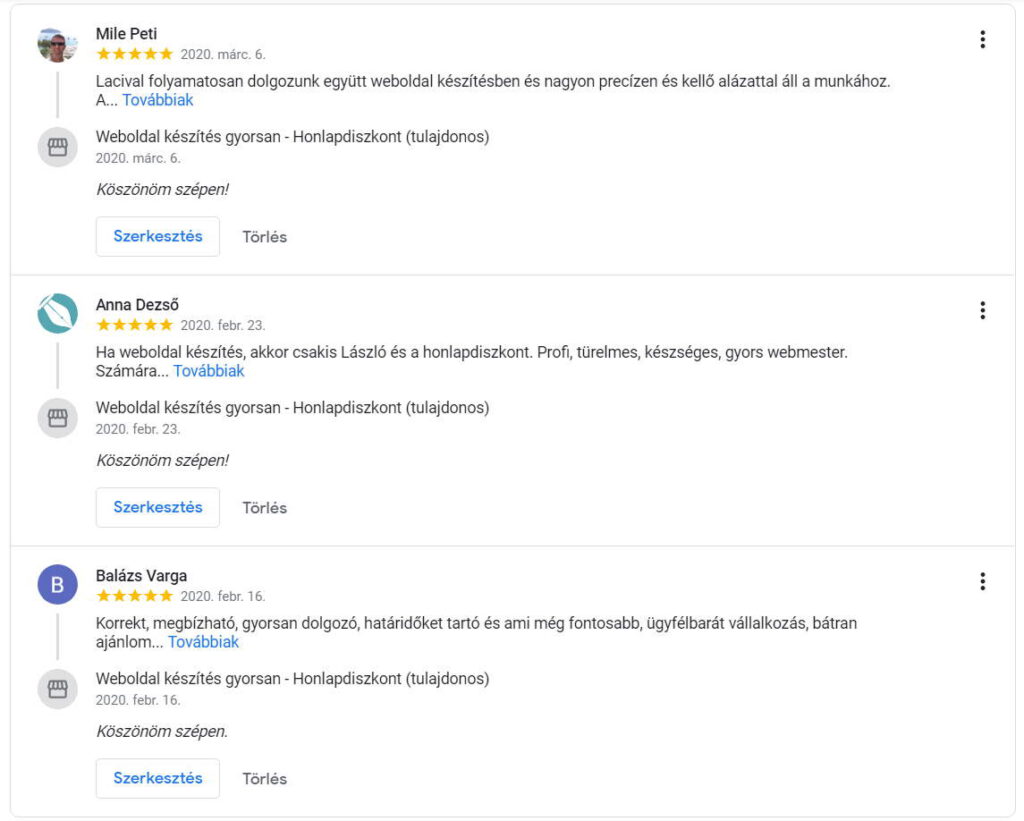Open more options menu for Anna Dezső review
The width and height of the screenshot is (1024, 821).
click(982, 310)
